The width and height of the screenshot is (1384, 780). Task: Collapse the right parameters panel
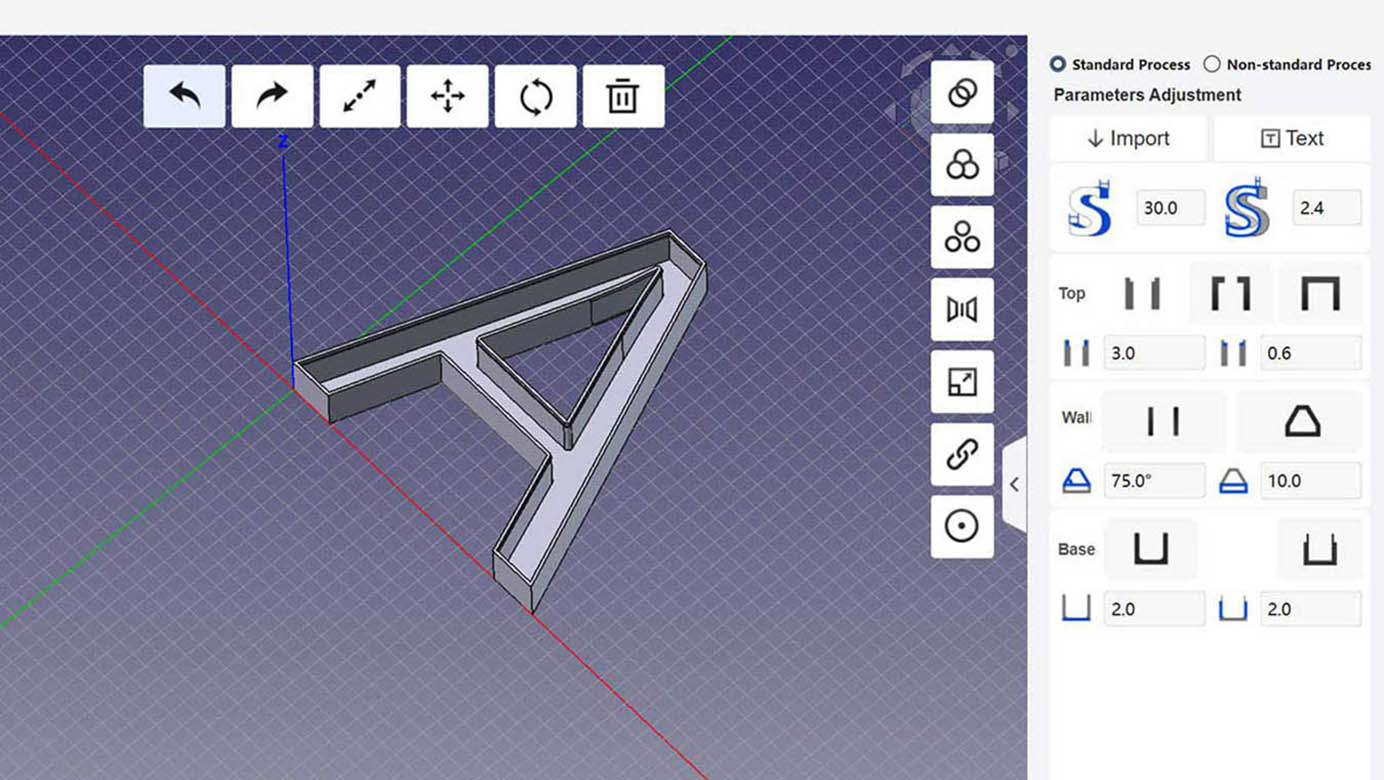click(x=1014, y=484)
